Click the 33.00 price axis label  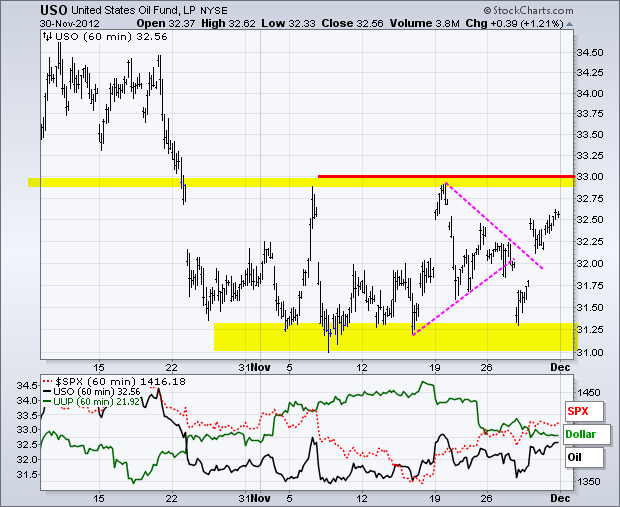point(590,176)
